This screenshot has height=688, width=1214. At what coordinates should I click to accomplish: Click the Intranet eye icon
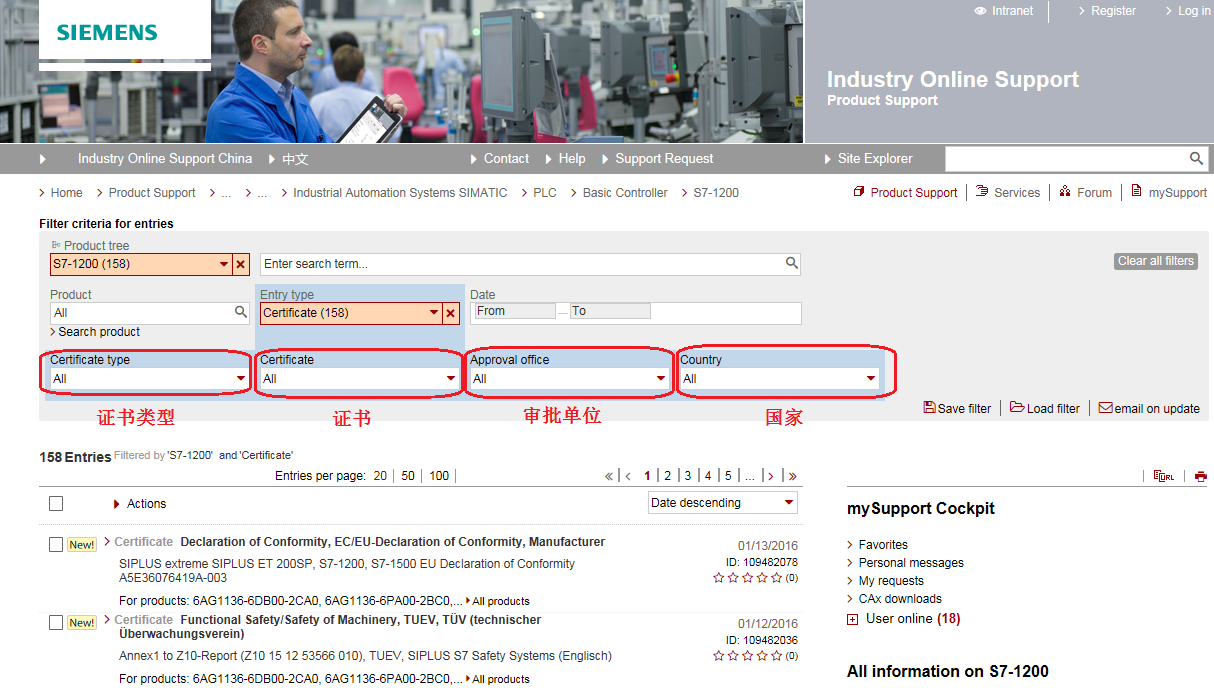(980, 11)
